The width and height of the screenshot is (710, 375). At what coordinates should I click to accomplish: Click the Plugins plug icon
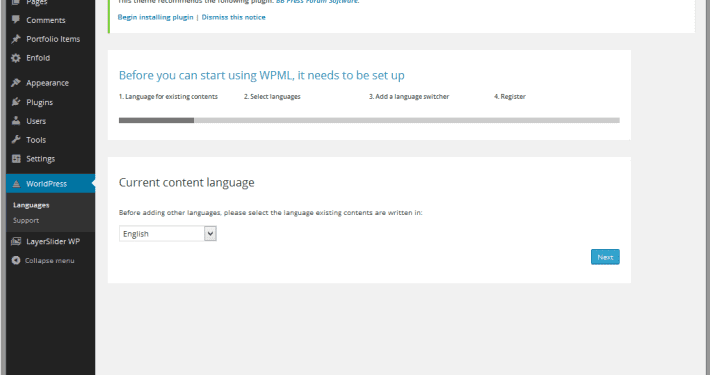coord(16,102)
